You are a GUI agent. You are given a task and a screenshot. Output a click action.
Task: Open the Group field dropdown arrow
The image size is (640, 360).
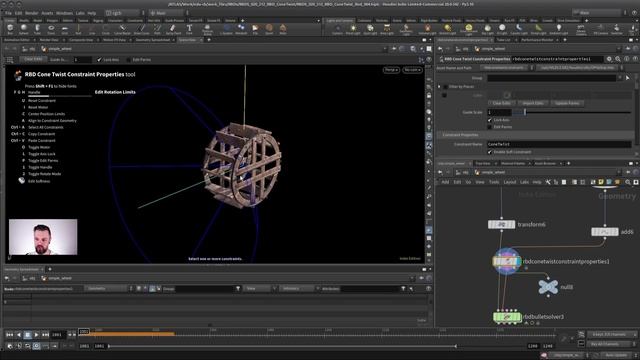click(621, 78)
